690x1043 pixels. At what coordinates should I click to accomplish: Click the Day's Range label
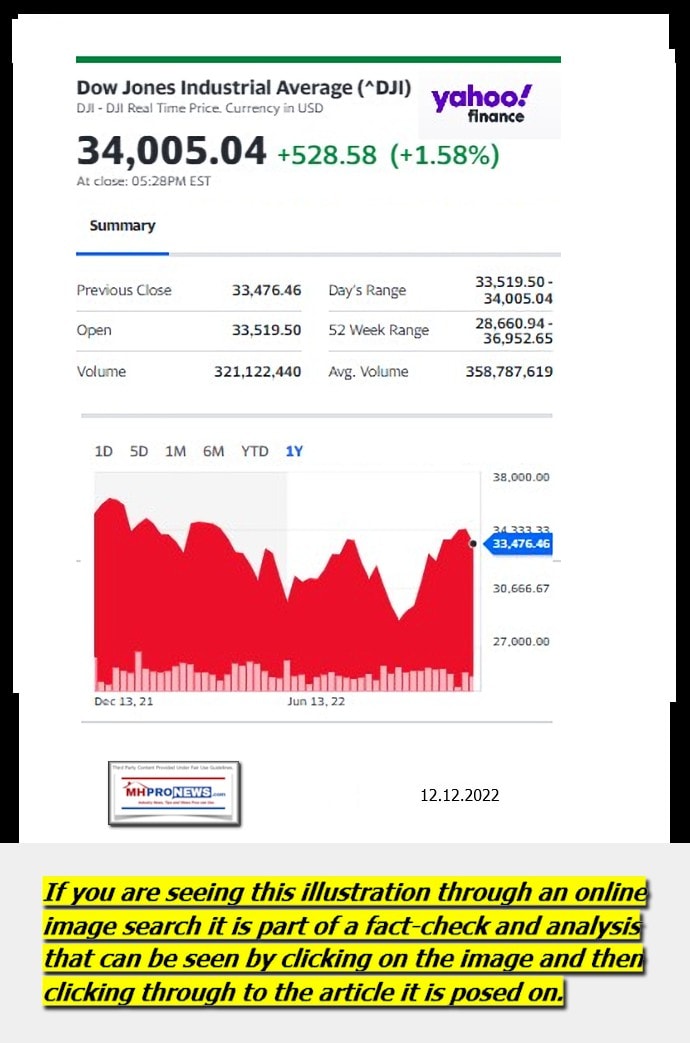point(367,291)
